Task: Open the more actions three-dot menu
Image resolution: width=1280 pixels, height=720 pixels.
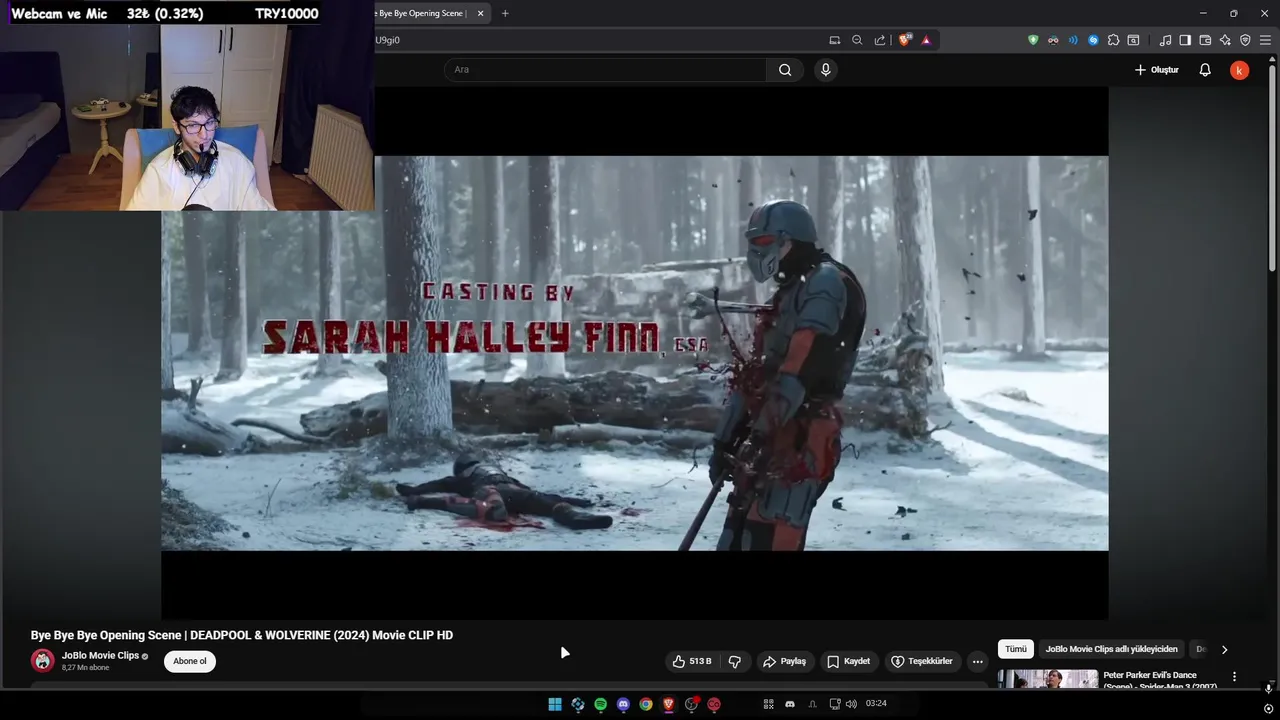Action: point(977,661)
